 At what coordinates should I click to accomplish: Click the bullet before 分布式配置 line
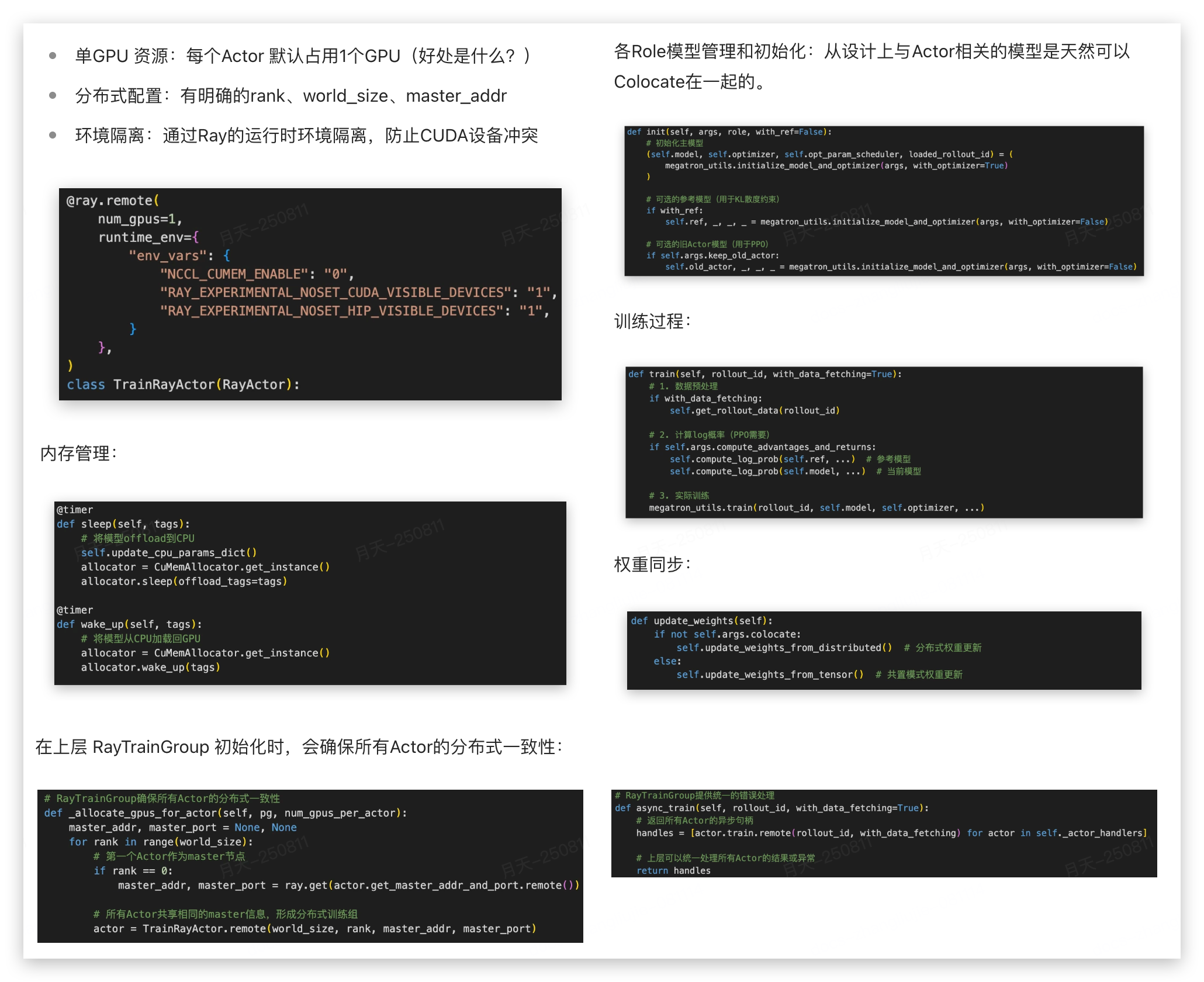pos(53,95)
